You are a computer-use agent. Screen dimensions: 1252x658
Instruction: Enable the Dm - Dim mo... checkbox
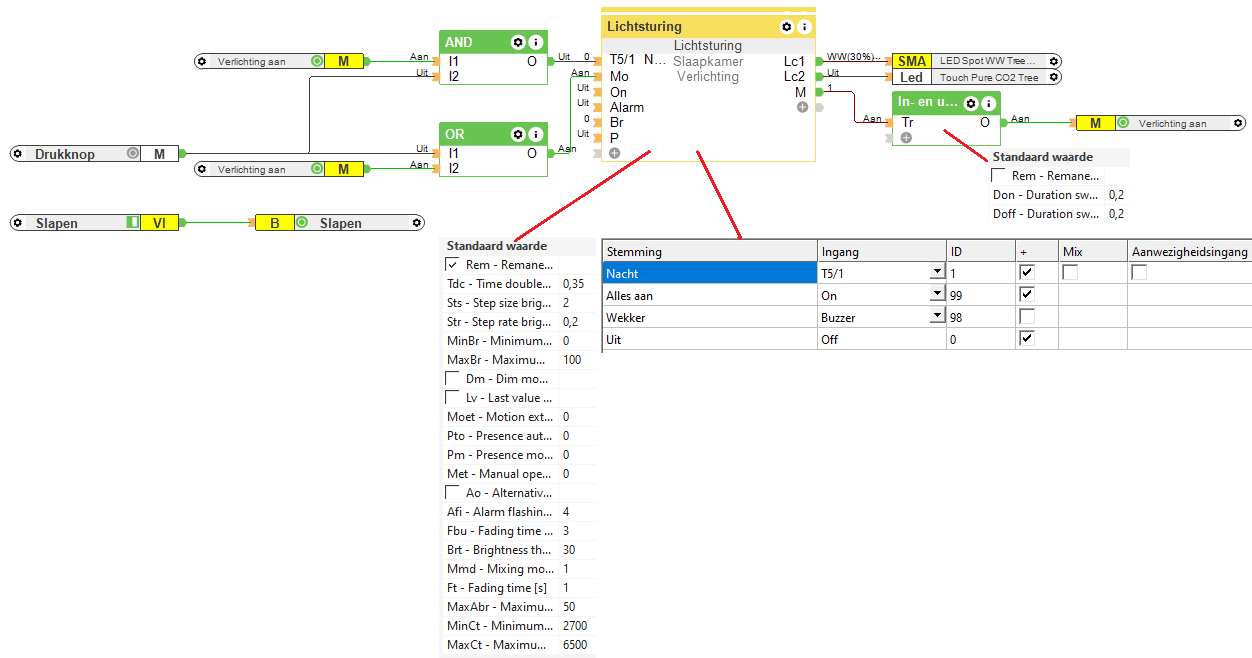[x=453, y=379]
